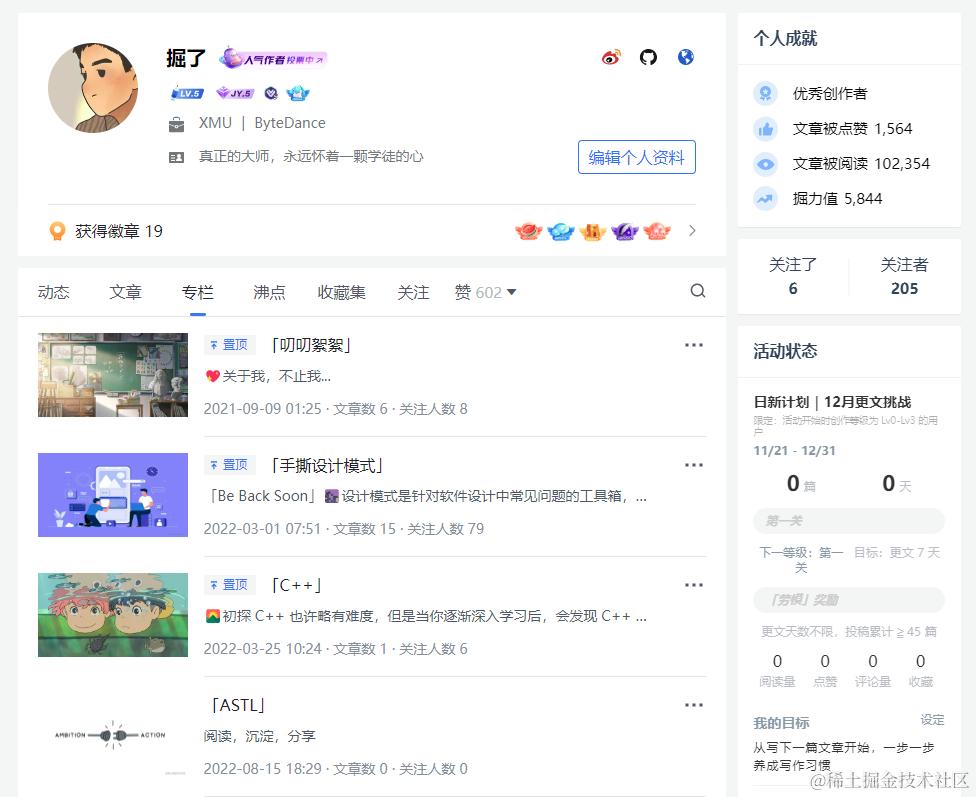Image resolution: width=976 pixels, height=797 pixels.
Task: Click the 优秀创作者 medal icon
Action: pos(766,93)
